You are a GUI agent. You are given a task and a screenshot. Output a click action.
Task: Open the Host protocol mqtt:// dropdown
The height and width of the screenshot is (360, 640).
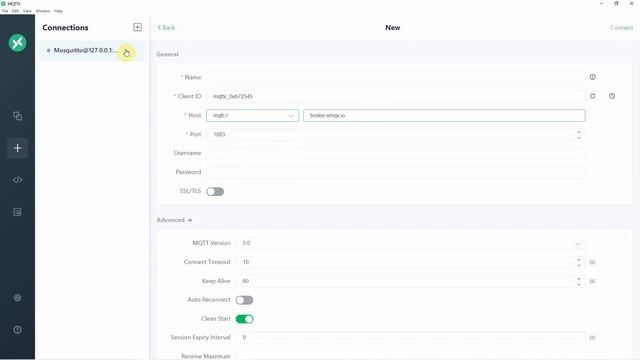(x=253, y=116)
